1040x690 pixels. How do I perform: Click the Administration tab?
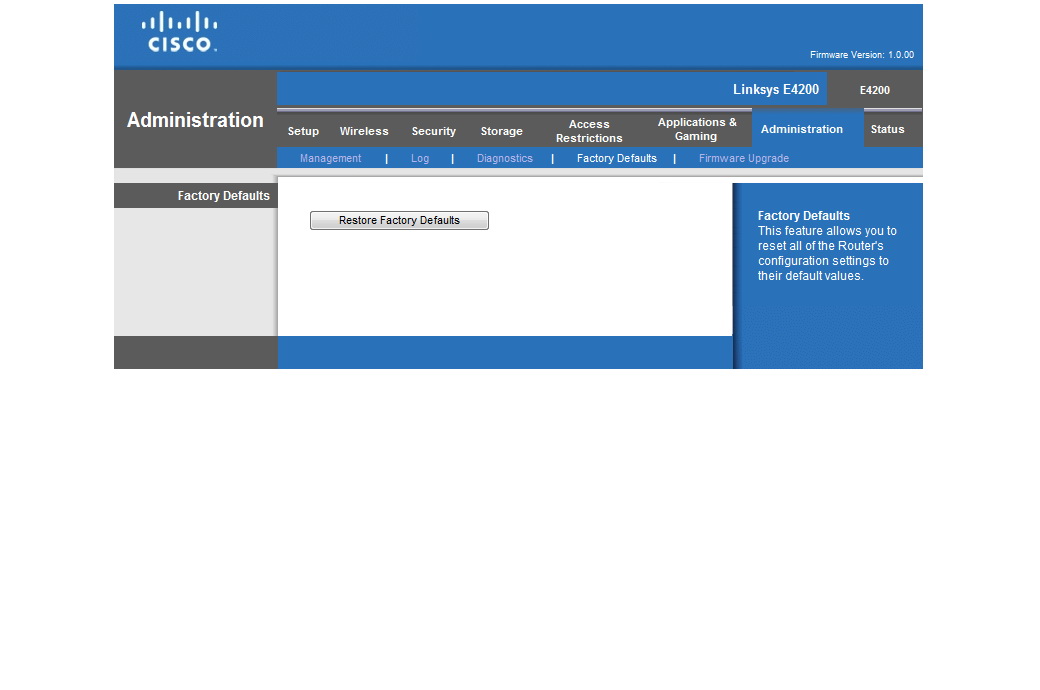pyautogui.click(x=801, y=129)
